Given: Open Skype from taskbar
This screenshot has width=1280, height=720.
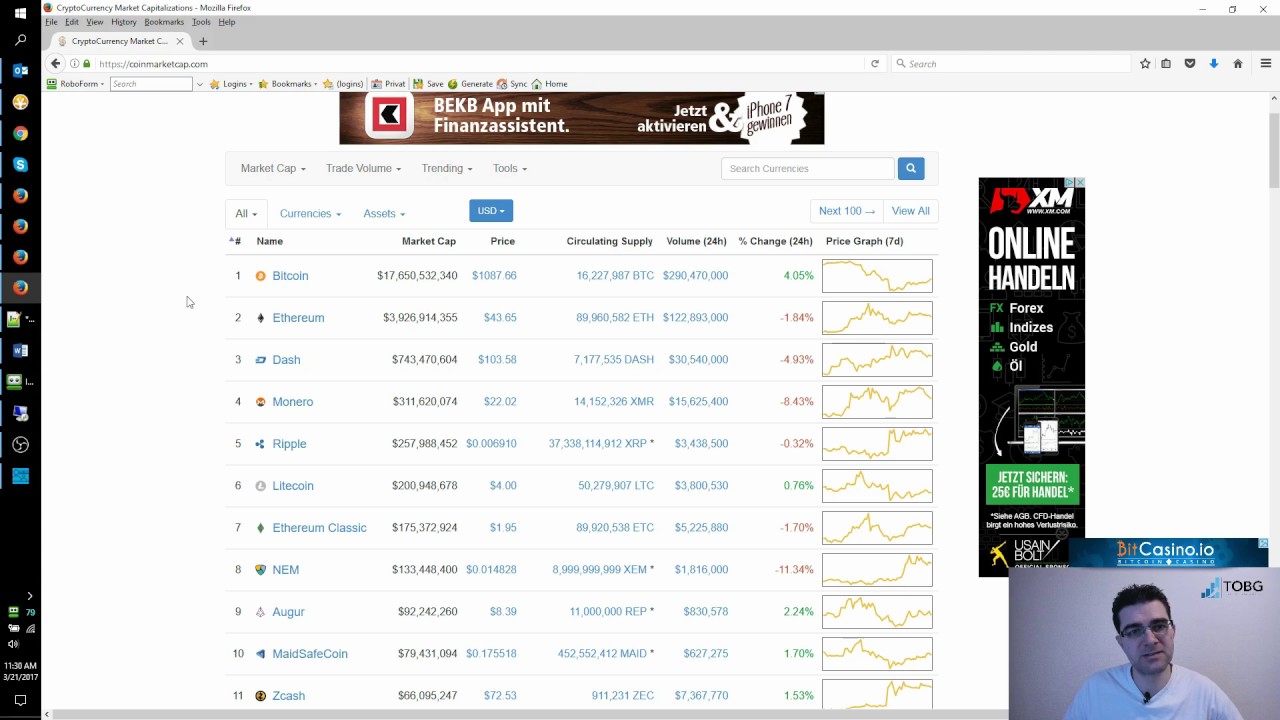Looking at the screenshot, I should 20,164.
